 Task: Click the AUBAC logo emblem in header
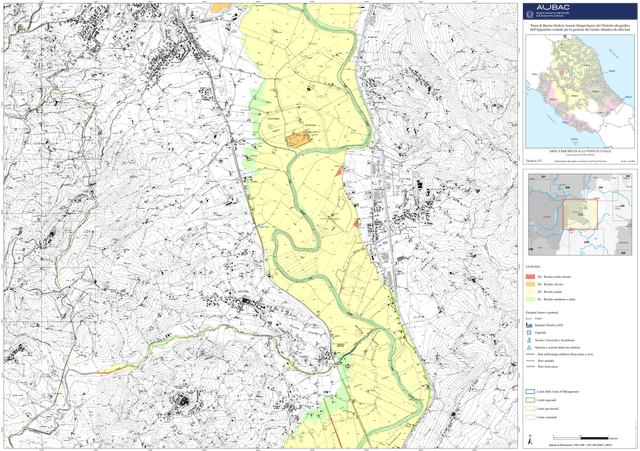click(x=530, y=13)
